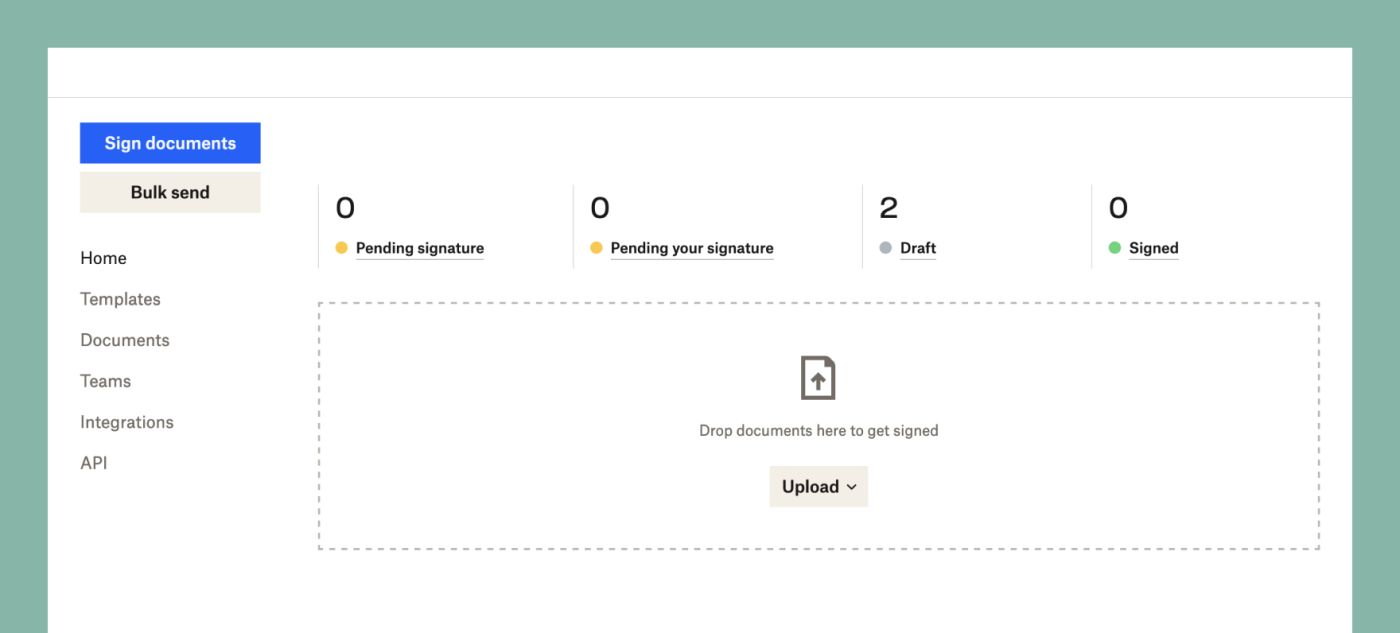Click the Sign documents button
Image resolution: width=1400 pixels, height=633 pixels.
[170, 142]
